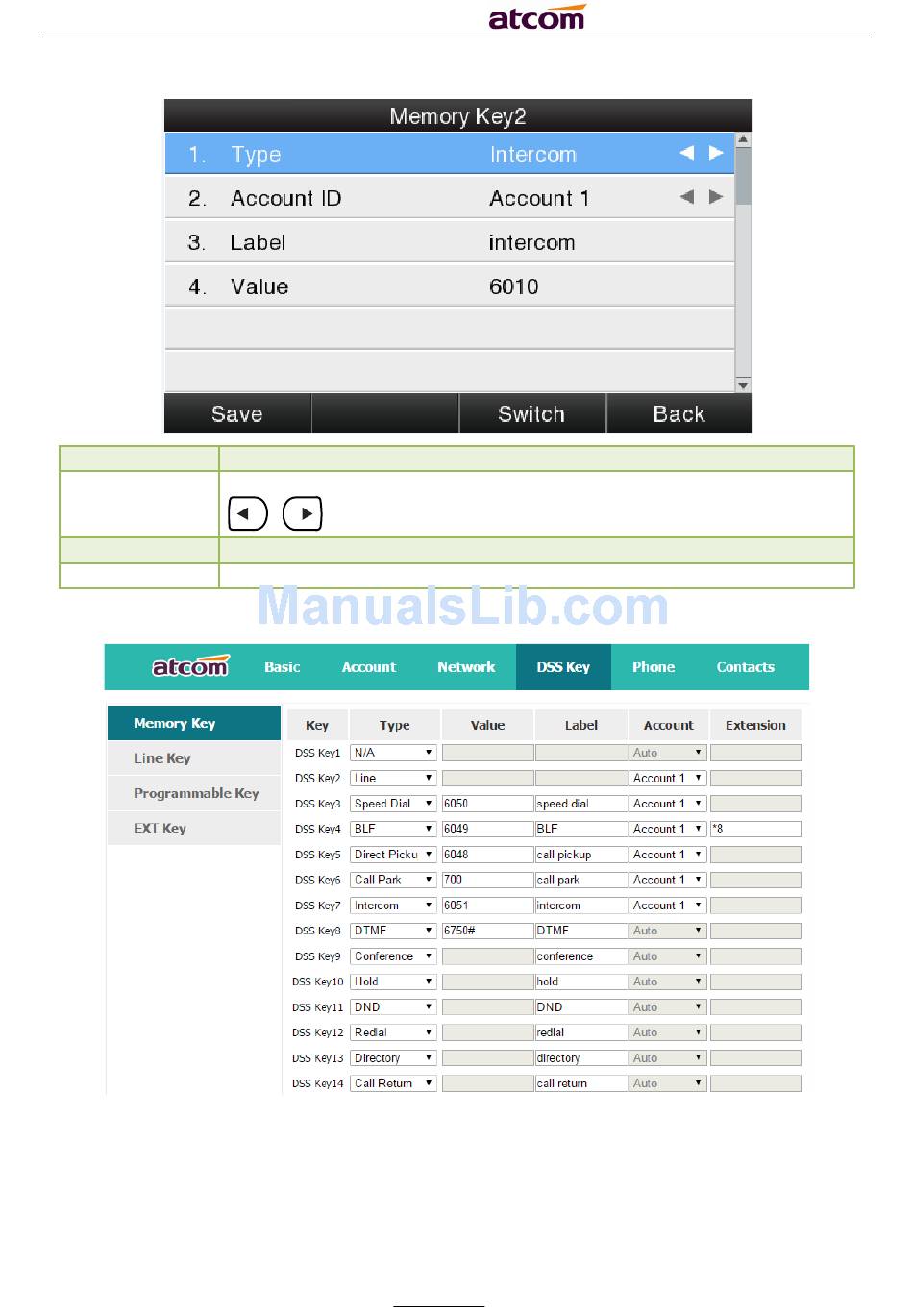
Task: Expand DSS Key1 Type dropdown showing N/A
Action: [393, 753]
